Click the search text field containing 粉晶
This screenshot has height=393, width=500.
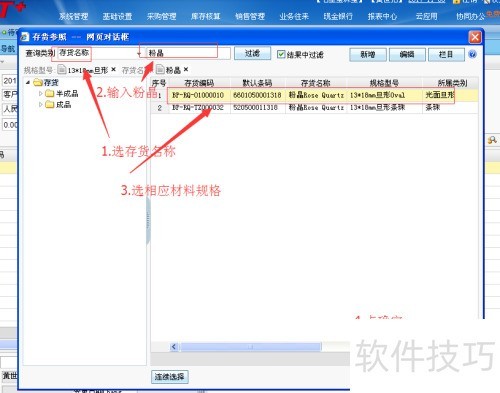tap(188, 53)
